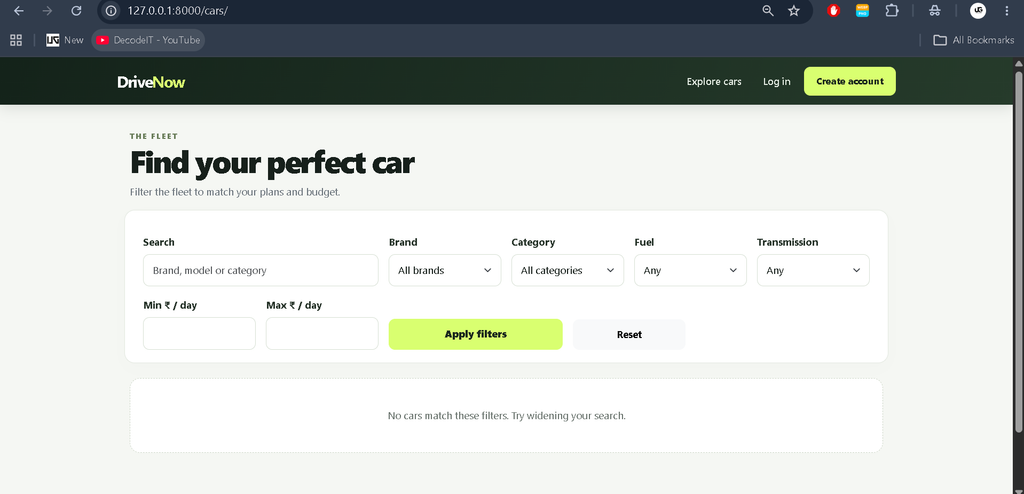The image size is (1024, 494).
Task: Click 'No cars match these filters' message
Action: point(506,416)
